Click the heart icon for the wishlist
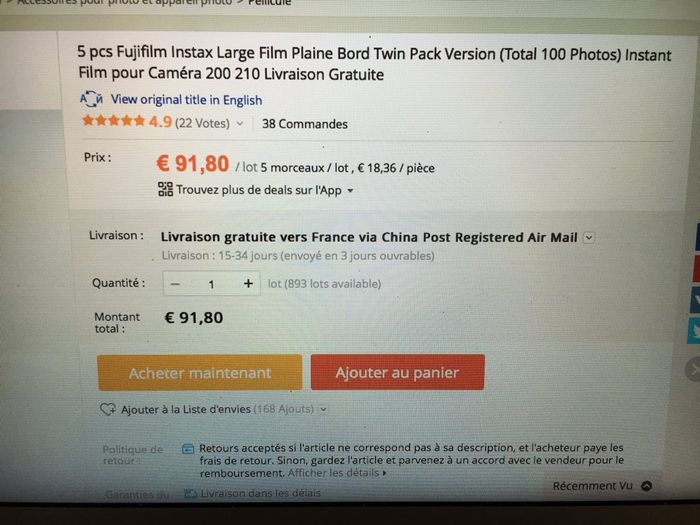700x525 pixels. pos(109,409)
